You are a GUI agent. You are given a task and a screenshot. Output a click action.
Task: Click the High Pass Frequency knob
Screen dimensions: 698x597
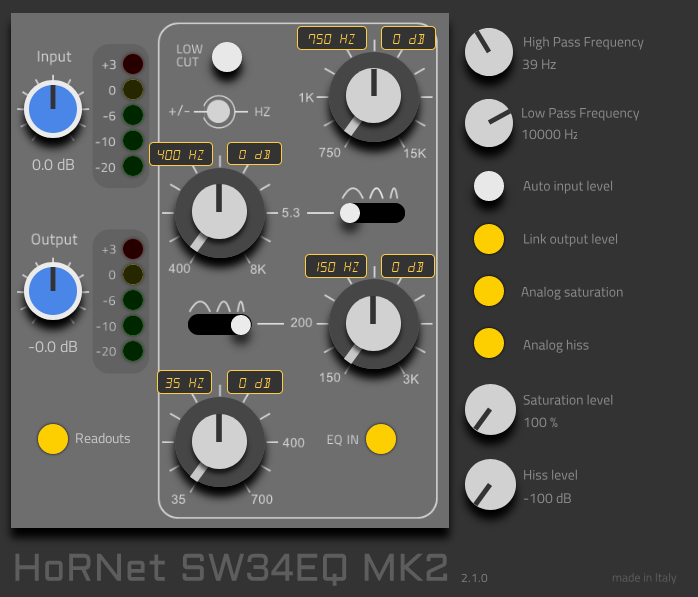[x=489, y=52]
